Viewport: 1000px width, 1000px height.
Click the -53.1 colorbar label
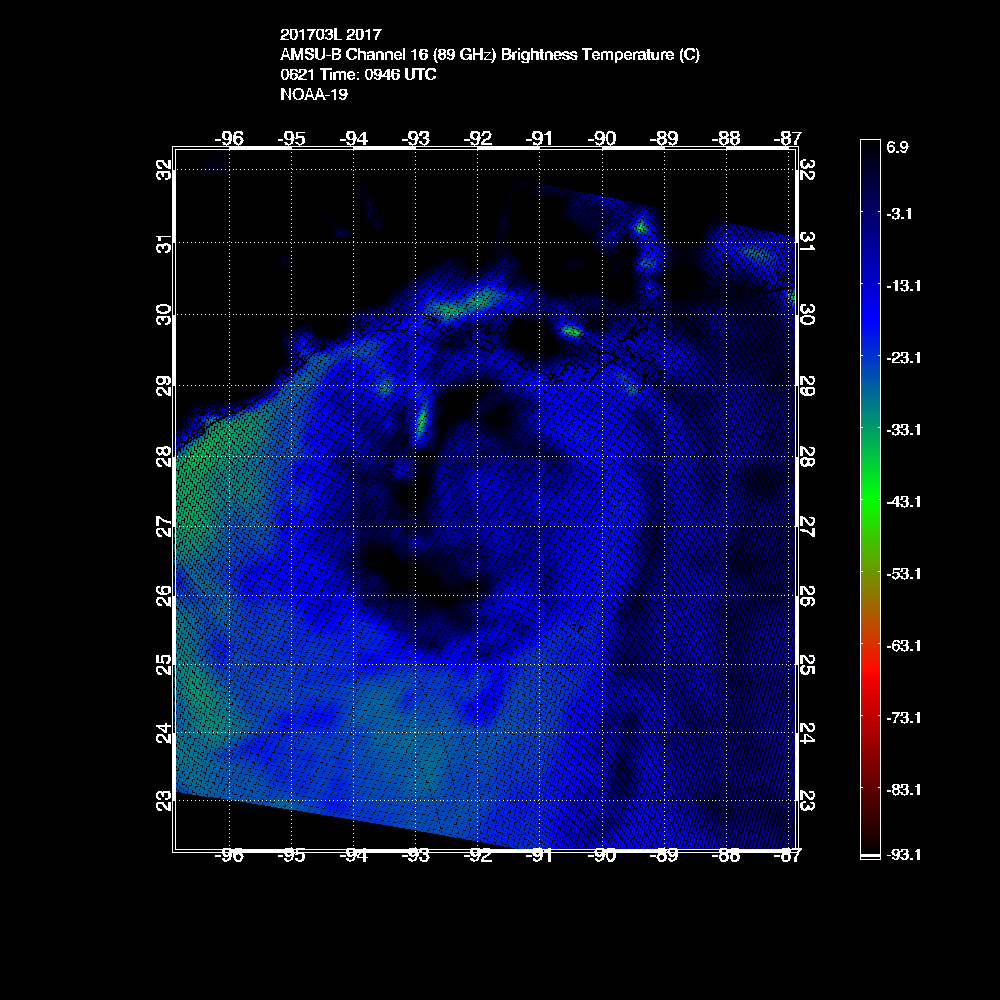tap(904, 574)
